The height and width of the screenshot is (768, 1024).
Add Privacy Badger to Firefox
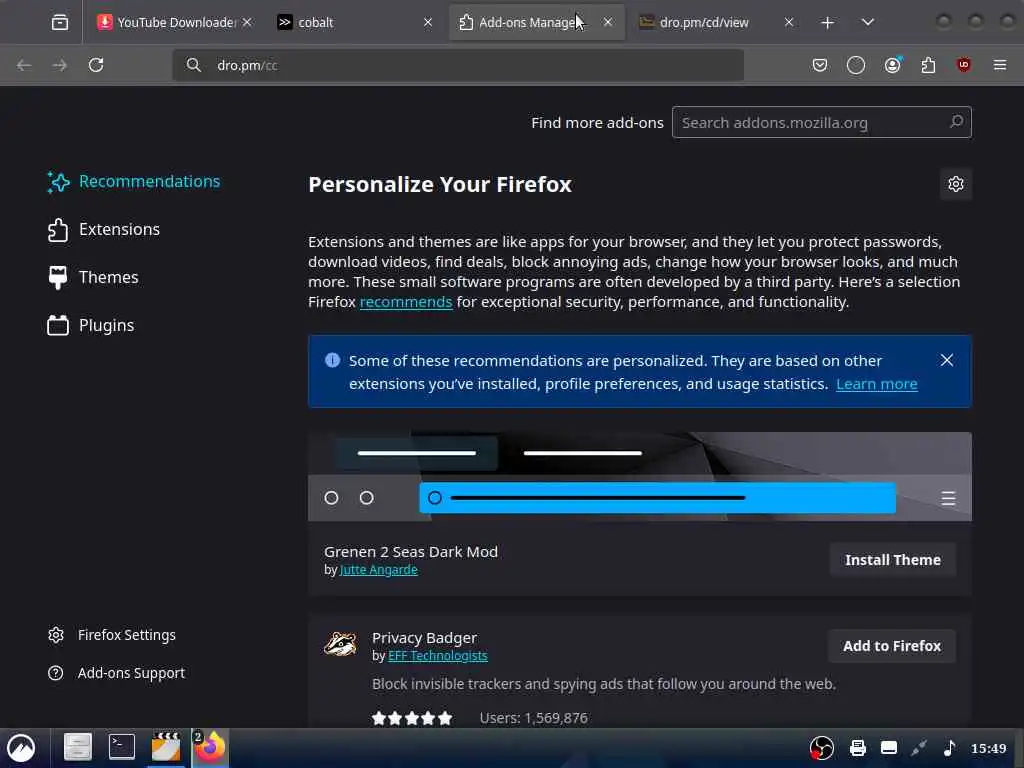tap(892, 646)
